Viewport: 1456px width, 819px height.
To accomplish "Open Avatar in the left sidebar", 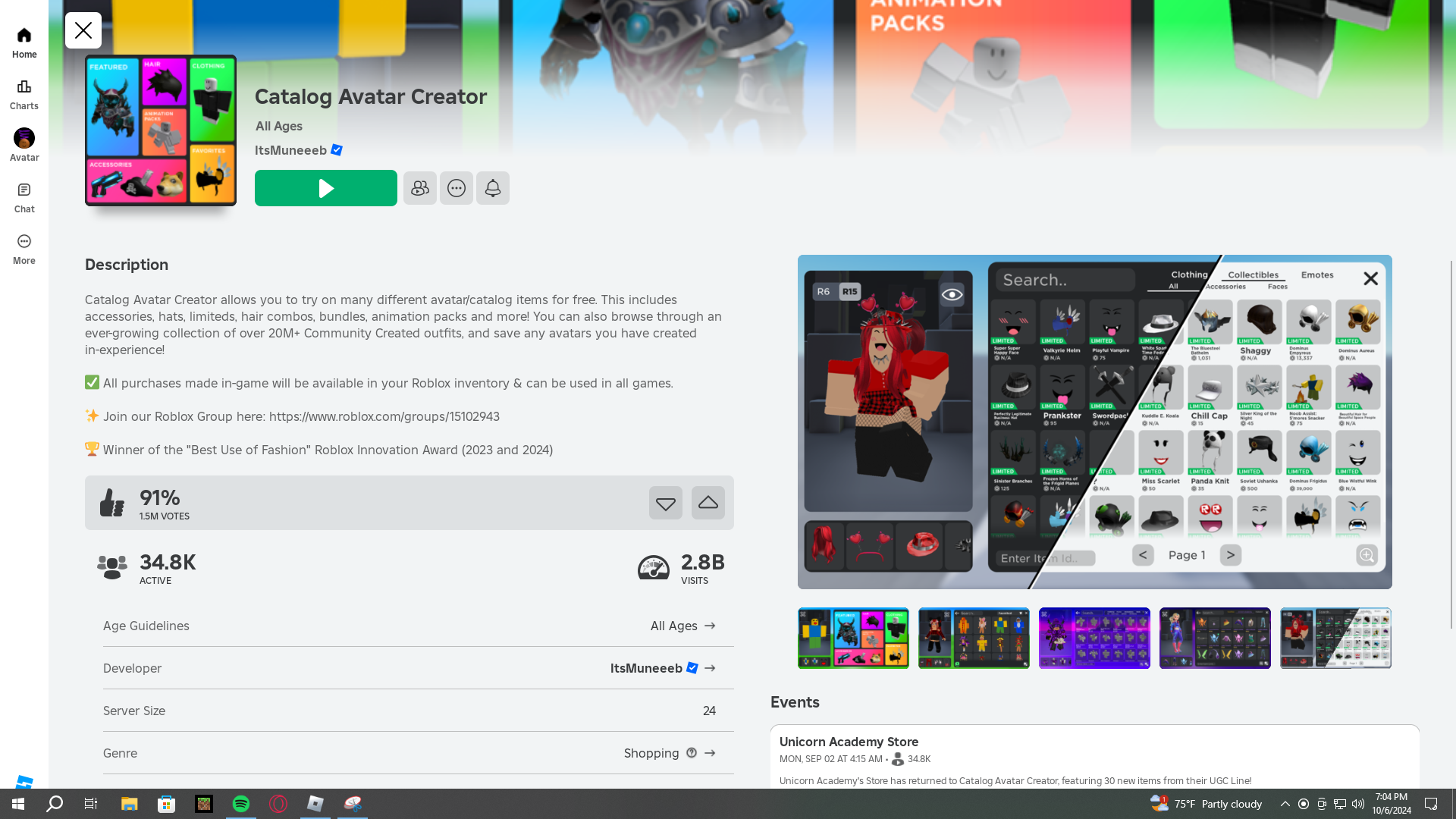I will [24, 146].
